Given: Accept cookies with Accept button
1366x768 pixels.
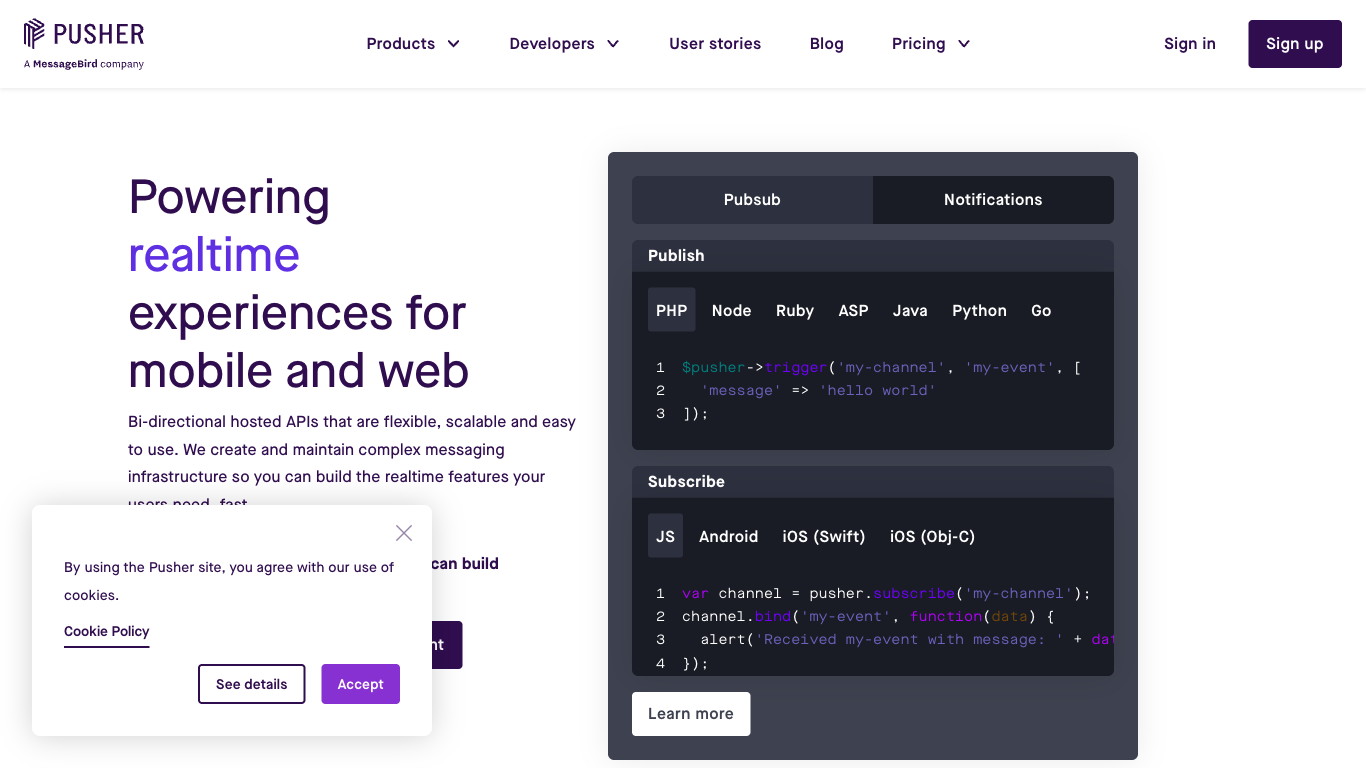Looking at the screenshot, I should pyautogui.click(x=361, y=684).
